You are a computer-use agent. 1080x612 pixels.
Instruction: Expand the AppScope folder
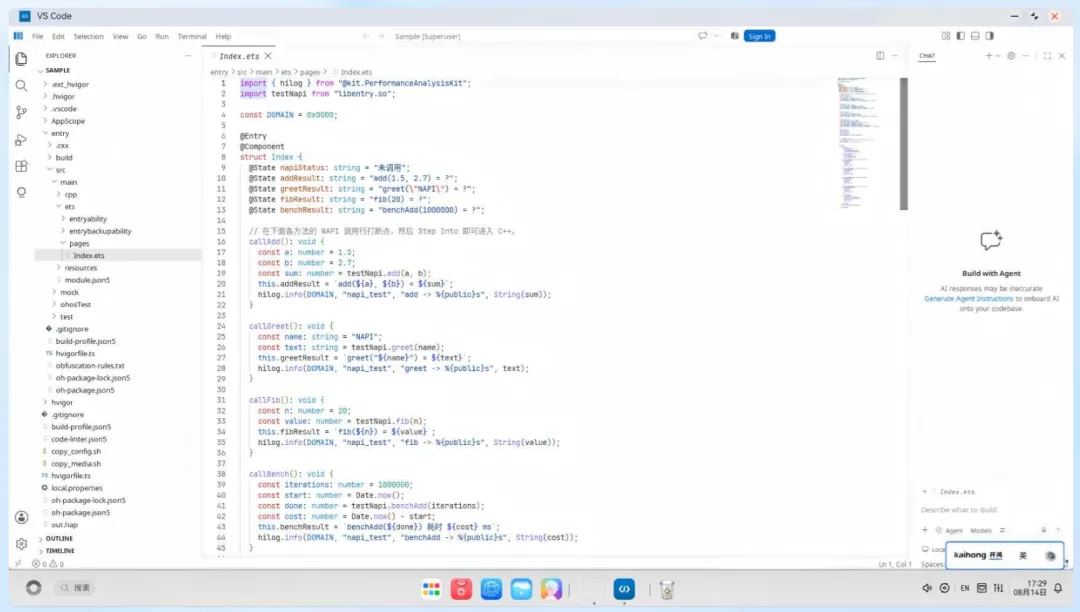click(x=68, y=120)
